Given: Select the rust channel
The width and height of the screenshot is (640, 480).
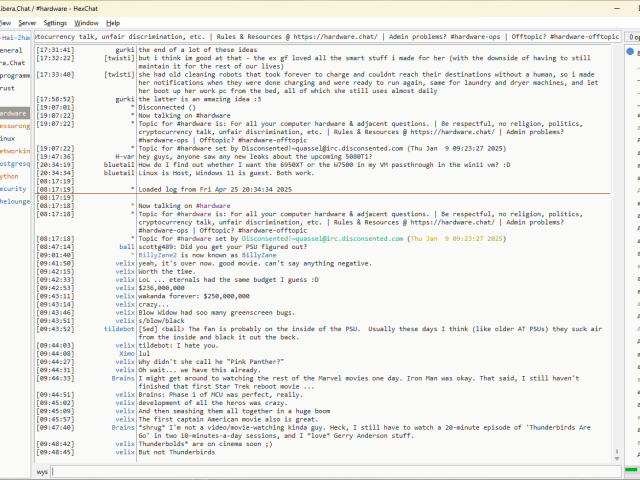Looking at the screenshot, I should pos(8,87).
